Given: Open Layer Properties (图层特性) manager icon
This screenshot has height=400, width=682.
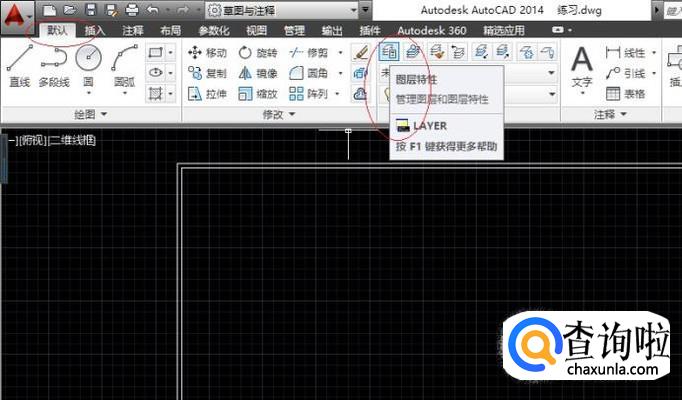Looking at the screenshot, I should point(390,52).
